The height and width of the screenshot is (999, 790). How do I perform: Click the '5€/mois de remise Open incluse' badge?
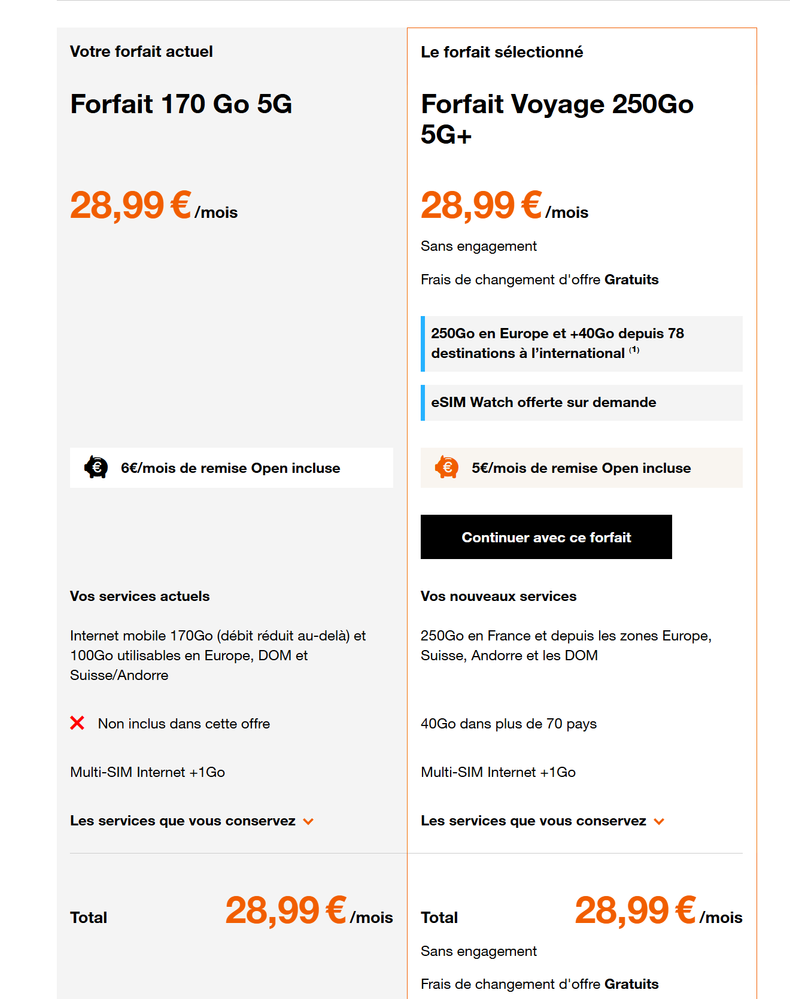point(582,468)
